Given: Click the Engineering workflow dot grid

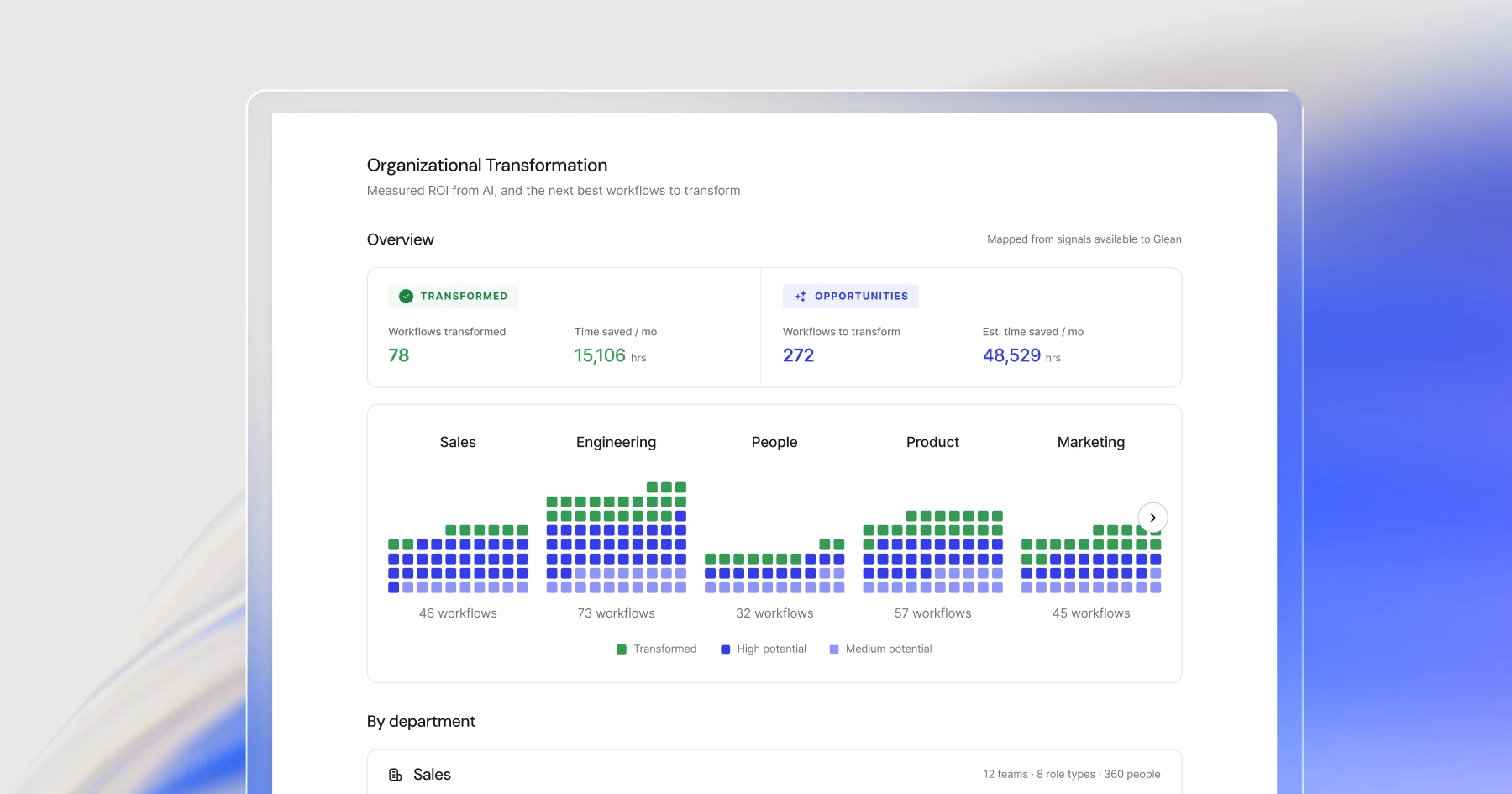Looking at the screenshot, I should tap(617, 538).
